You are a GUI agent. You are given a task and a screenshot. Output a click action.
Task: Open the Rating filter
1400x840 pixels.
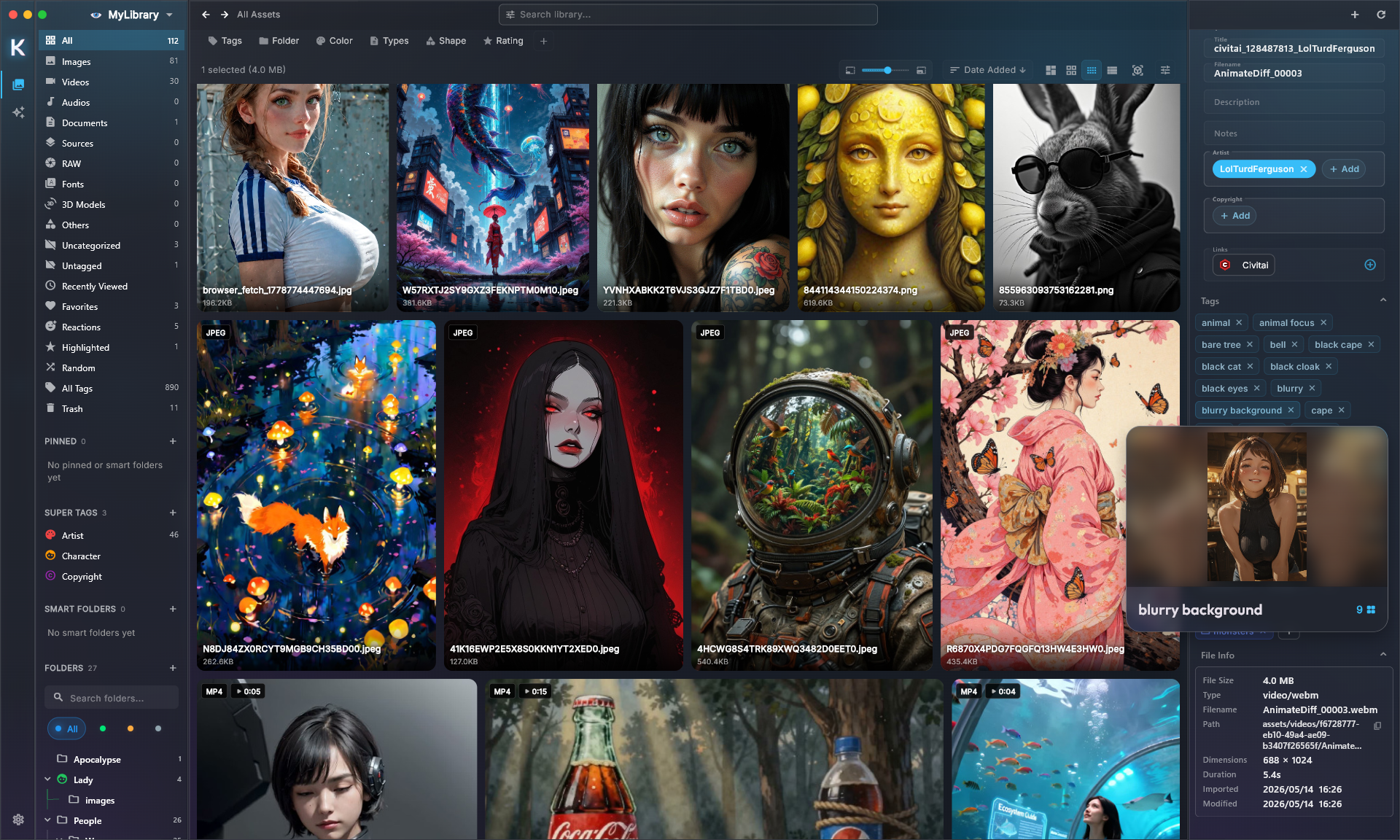(x=503, y=41)
